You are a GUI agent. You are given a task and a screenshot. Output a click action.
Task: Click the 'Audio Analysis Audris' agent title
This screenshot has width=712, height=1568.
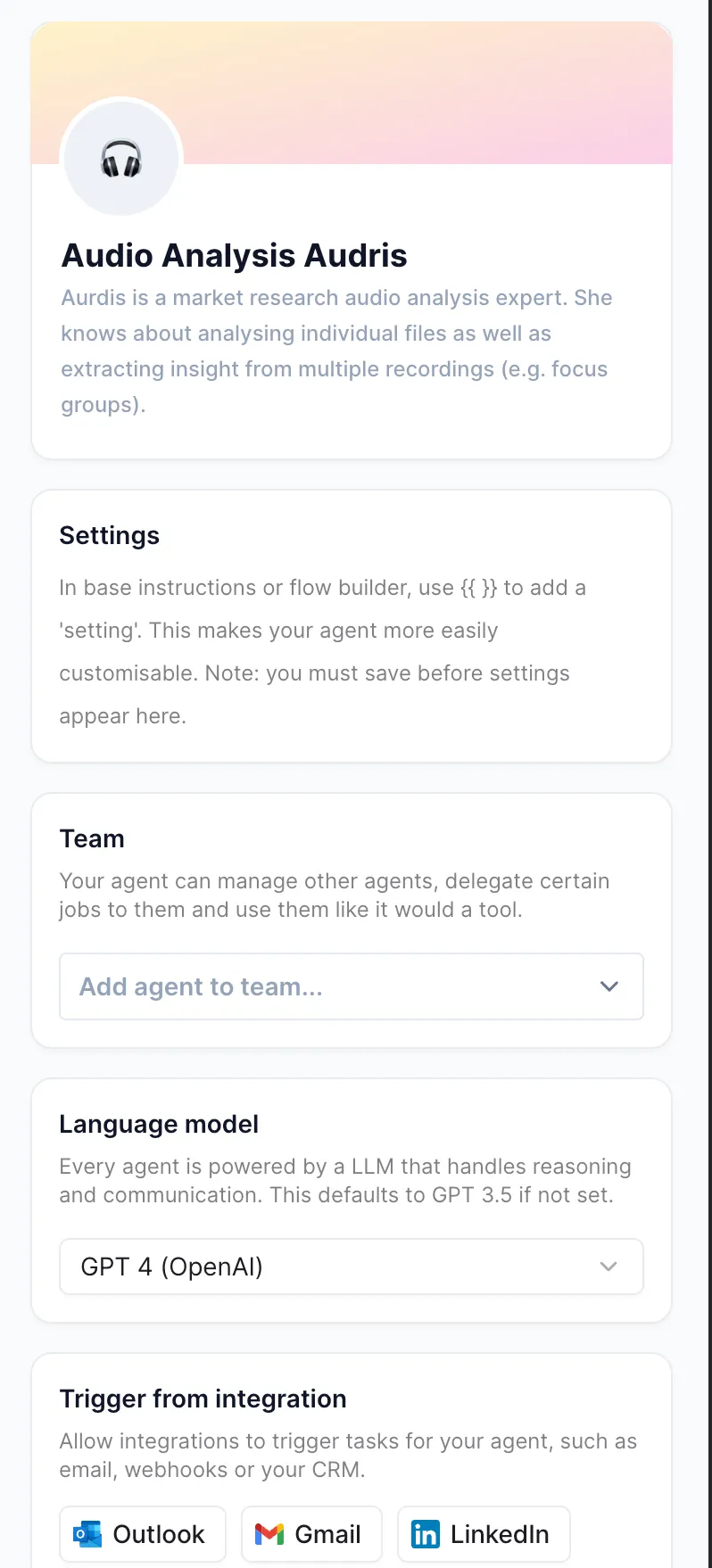point(234,256)
